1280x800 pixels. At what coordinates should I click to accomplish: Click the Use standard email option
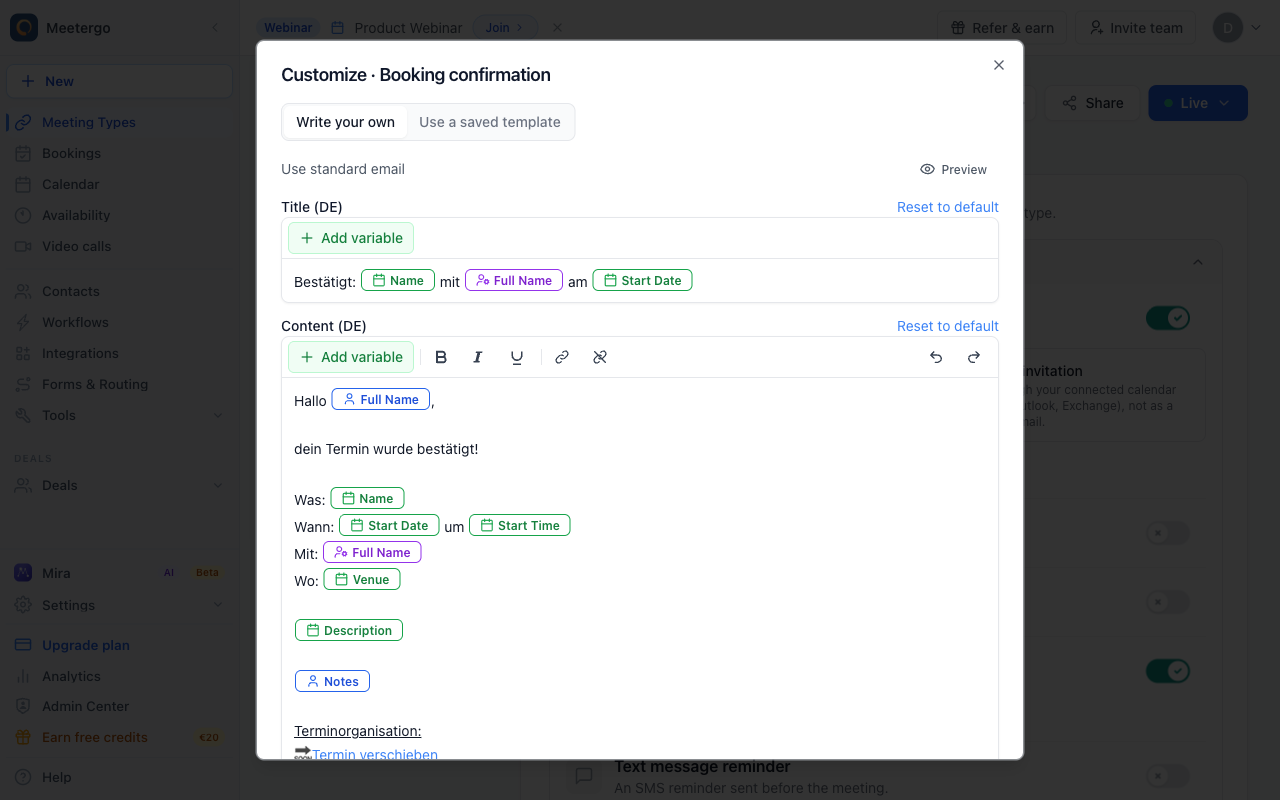coord(343,169)
